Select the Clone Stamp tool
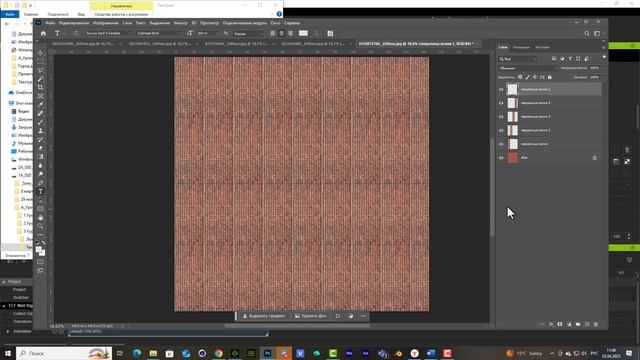 click(x=40, y=131)
